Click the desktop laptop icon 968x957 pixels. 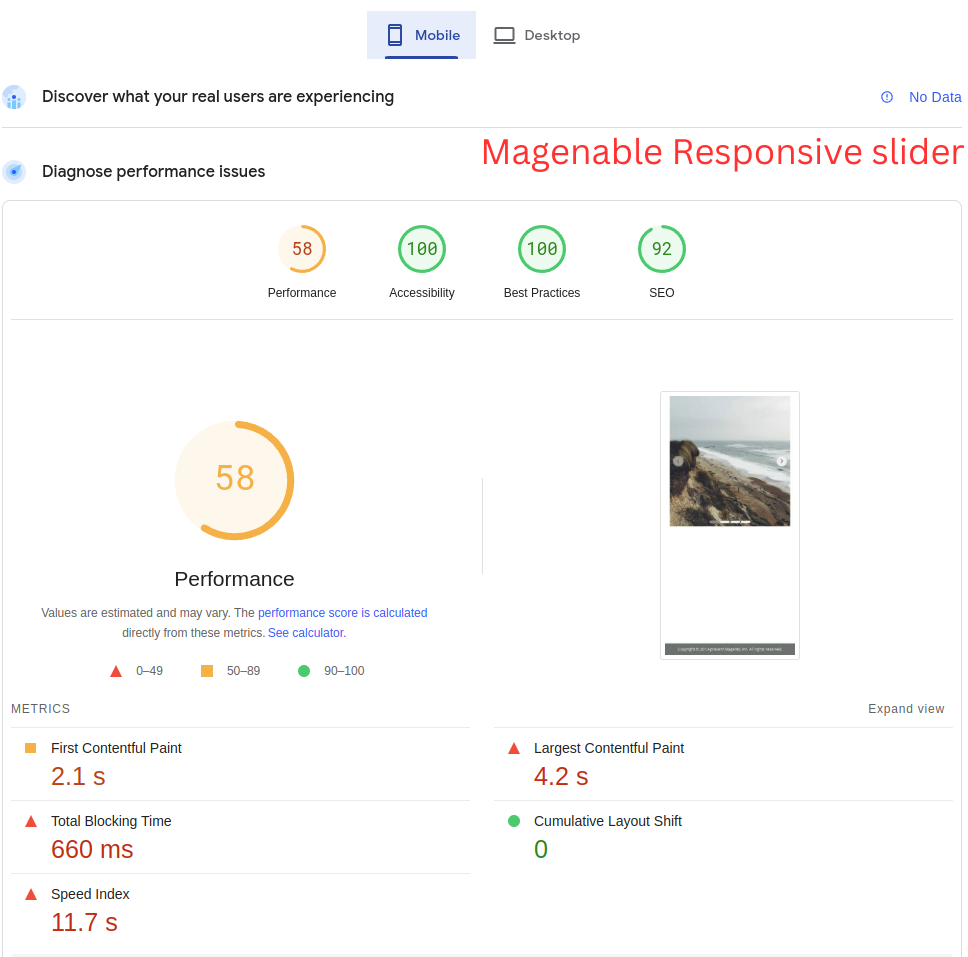coord(504,35)
